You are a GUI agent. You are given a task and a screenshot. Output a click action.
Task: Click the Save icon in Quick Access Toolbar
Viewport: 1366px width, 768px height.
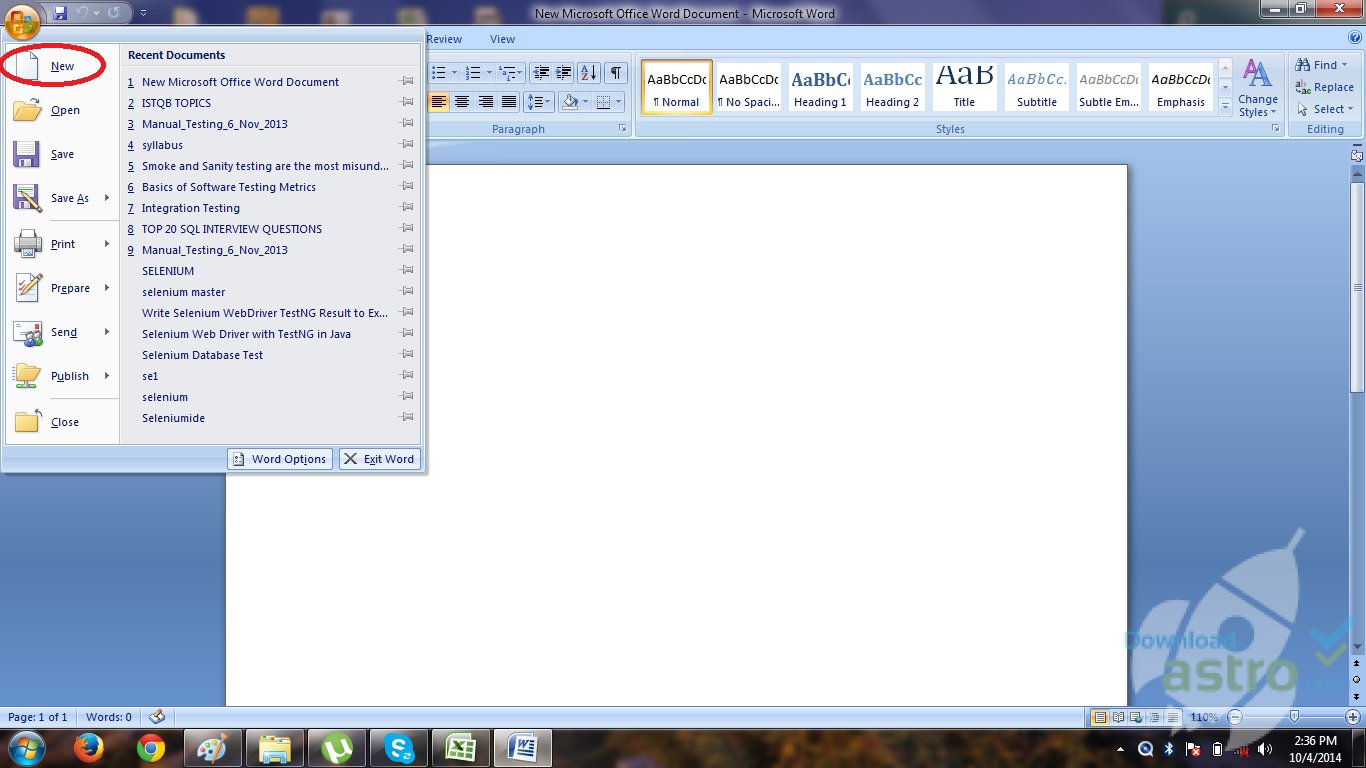60,13
